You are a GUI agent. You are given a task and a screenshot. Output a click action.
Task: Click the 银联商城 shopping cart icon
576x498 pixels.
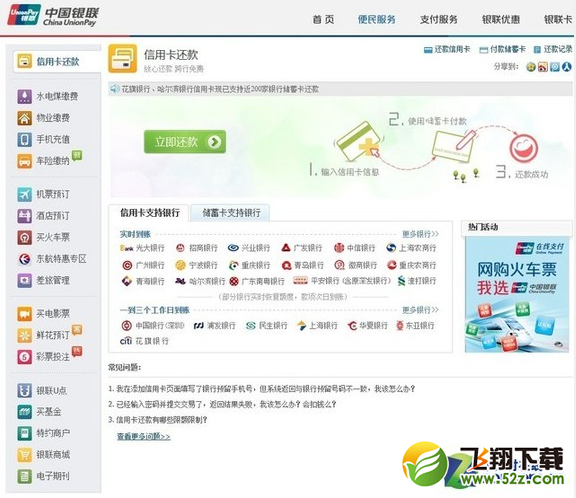coord(25,455)
